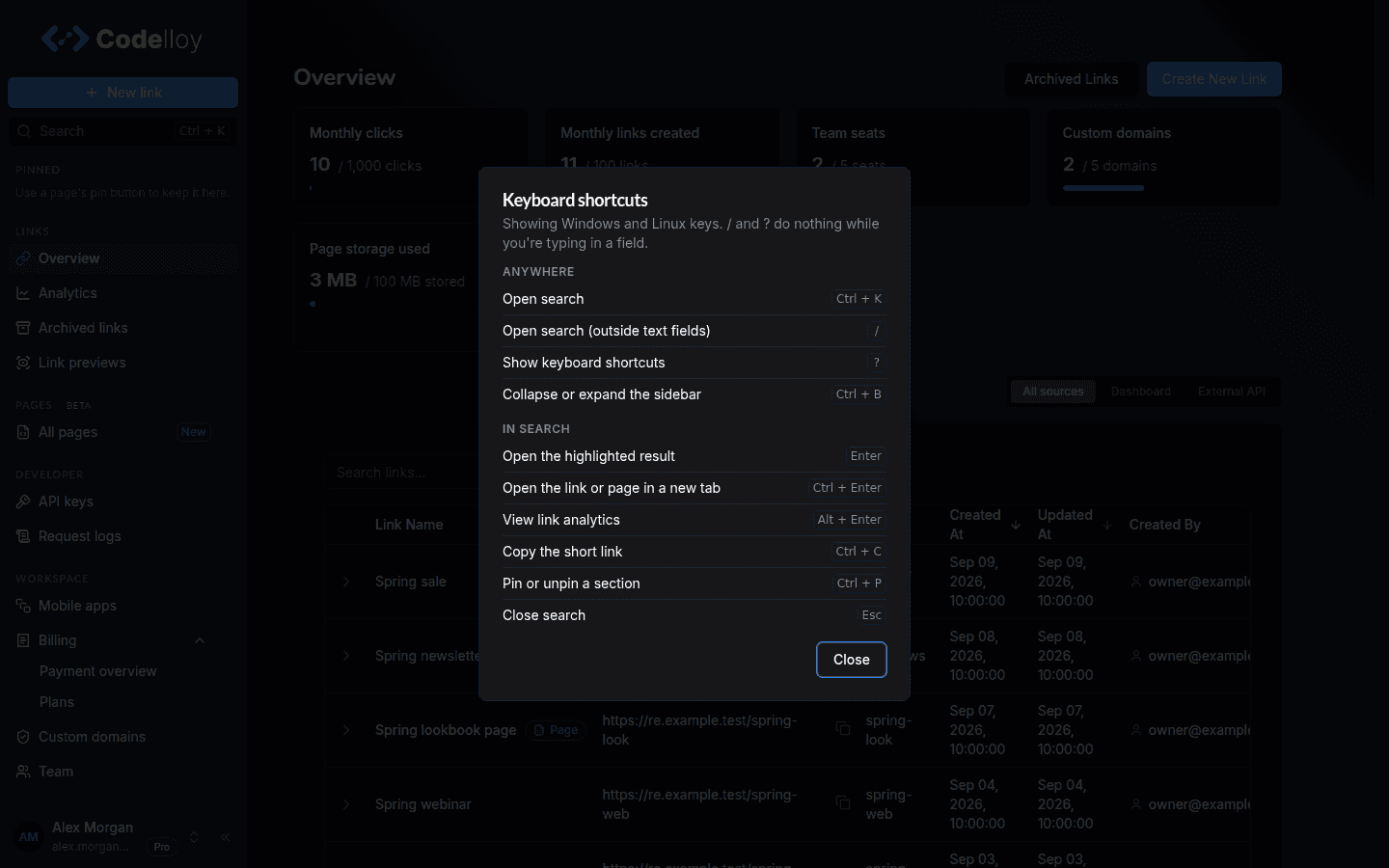This screenshot has width=1389, height=868.
Task: Click the "View link analytics" shortcut row
Action: tap(694, 520)
